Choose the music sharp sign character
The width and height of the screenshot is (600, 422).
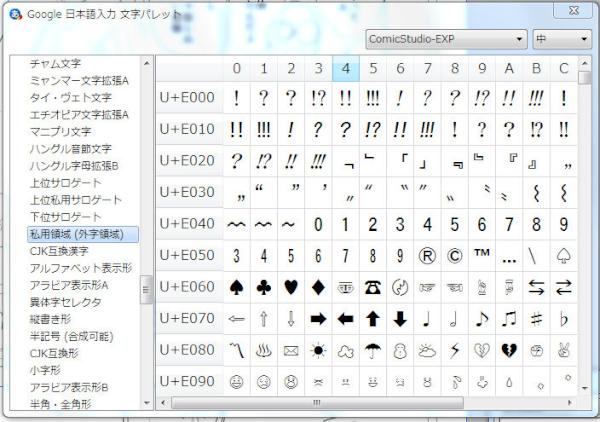[536, 319]
